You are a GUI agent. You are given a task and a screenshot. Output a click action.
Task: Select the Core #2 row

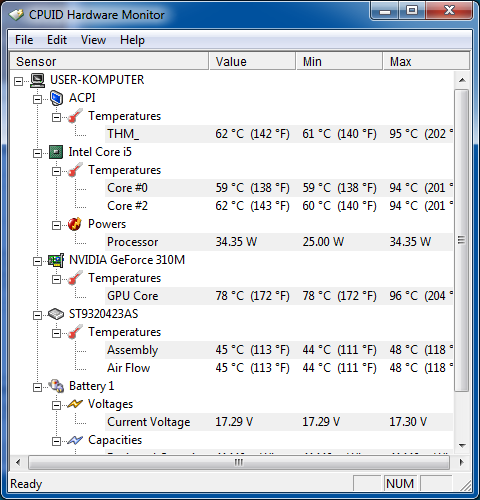(x=279, y=206)
